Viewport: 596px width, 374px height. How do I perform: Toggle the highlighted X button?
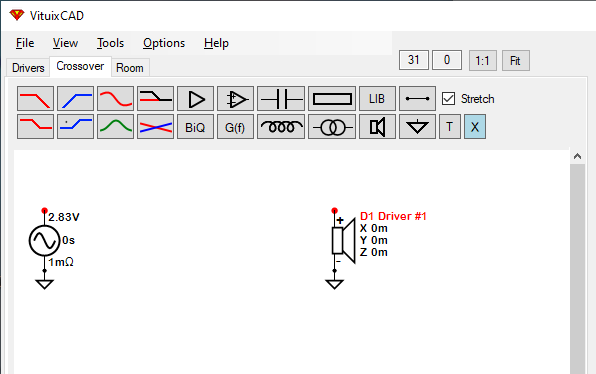475,127
